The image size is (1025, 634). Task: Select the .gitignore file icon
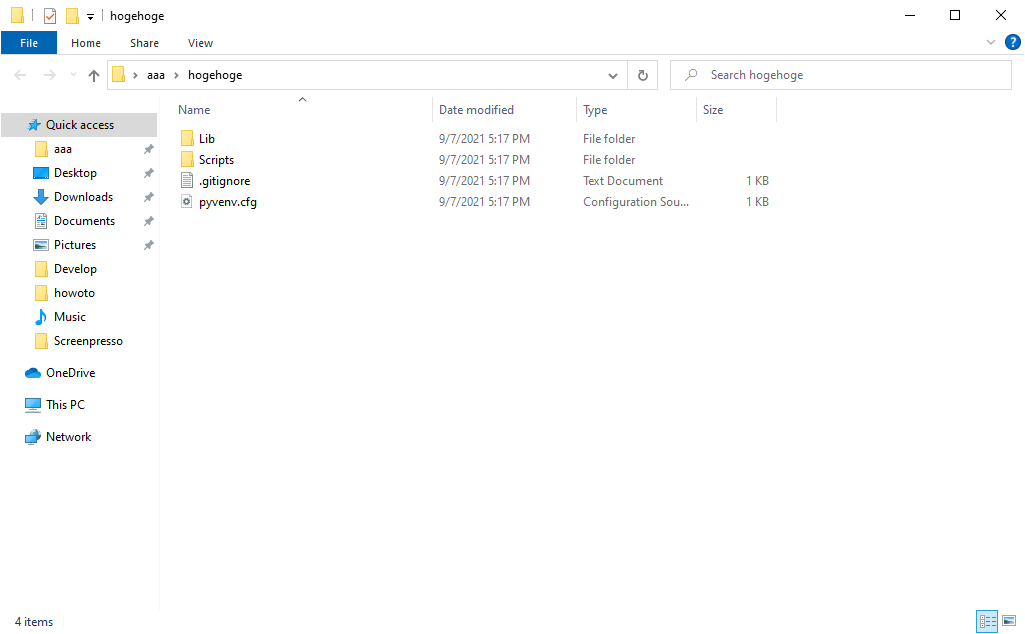pyautogui.click(x=187, y=180)
